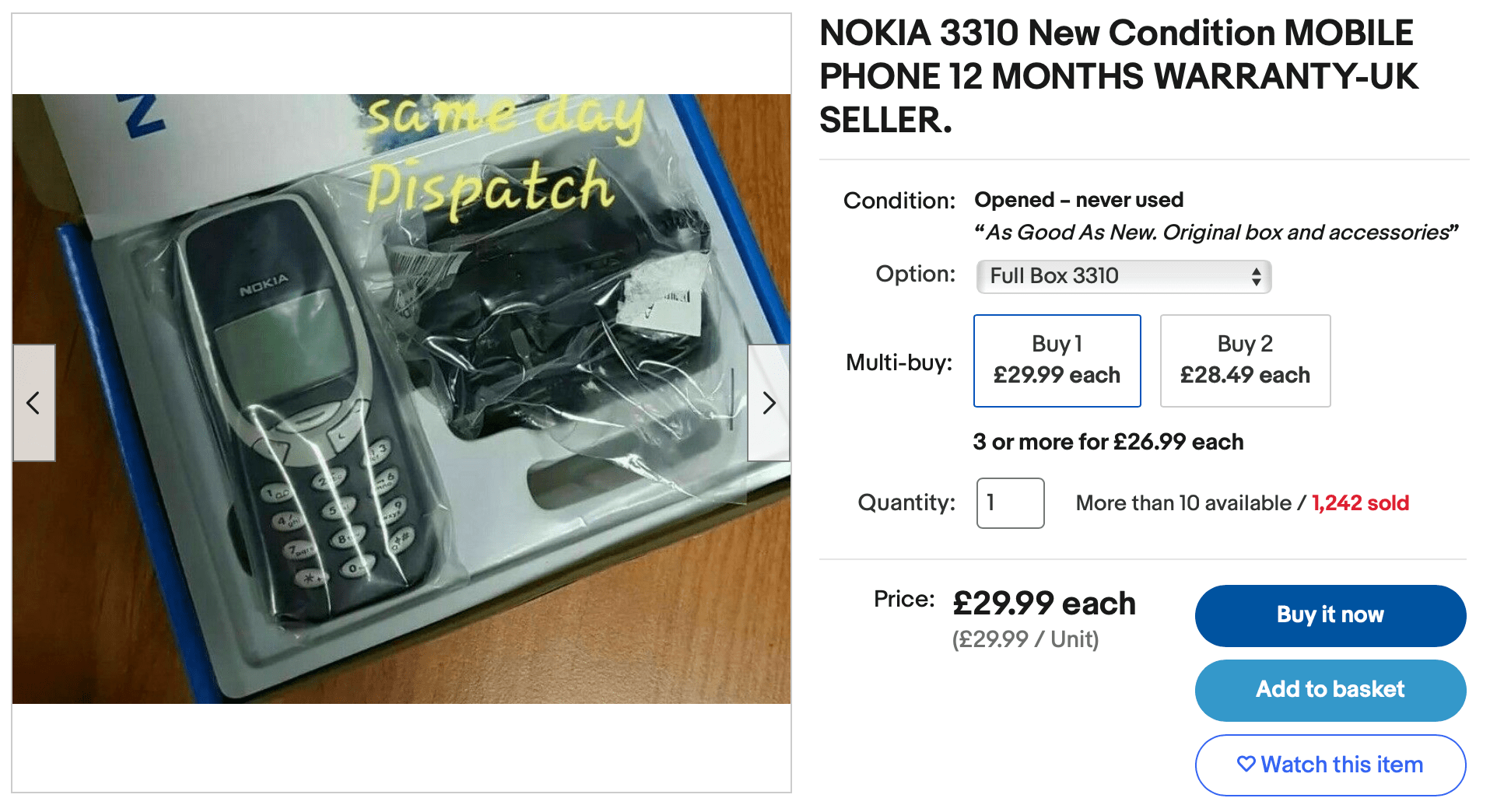Open the Full Box 3310 option dropdown
Screen dimensions: 1497x812
pyautogui.click(x=1123, y=276)
